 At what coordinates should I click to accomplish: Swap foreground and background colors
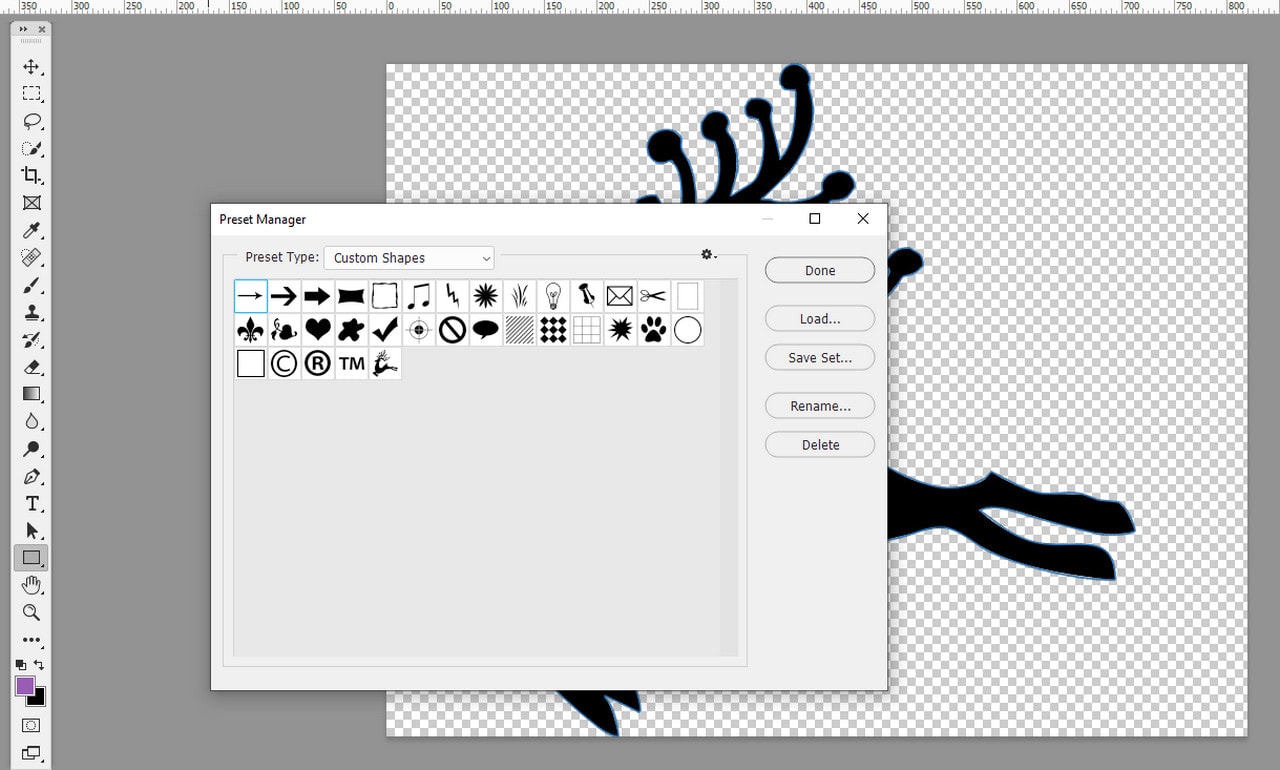click(40, 664)
